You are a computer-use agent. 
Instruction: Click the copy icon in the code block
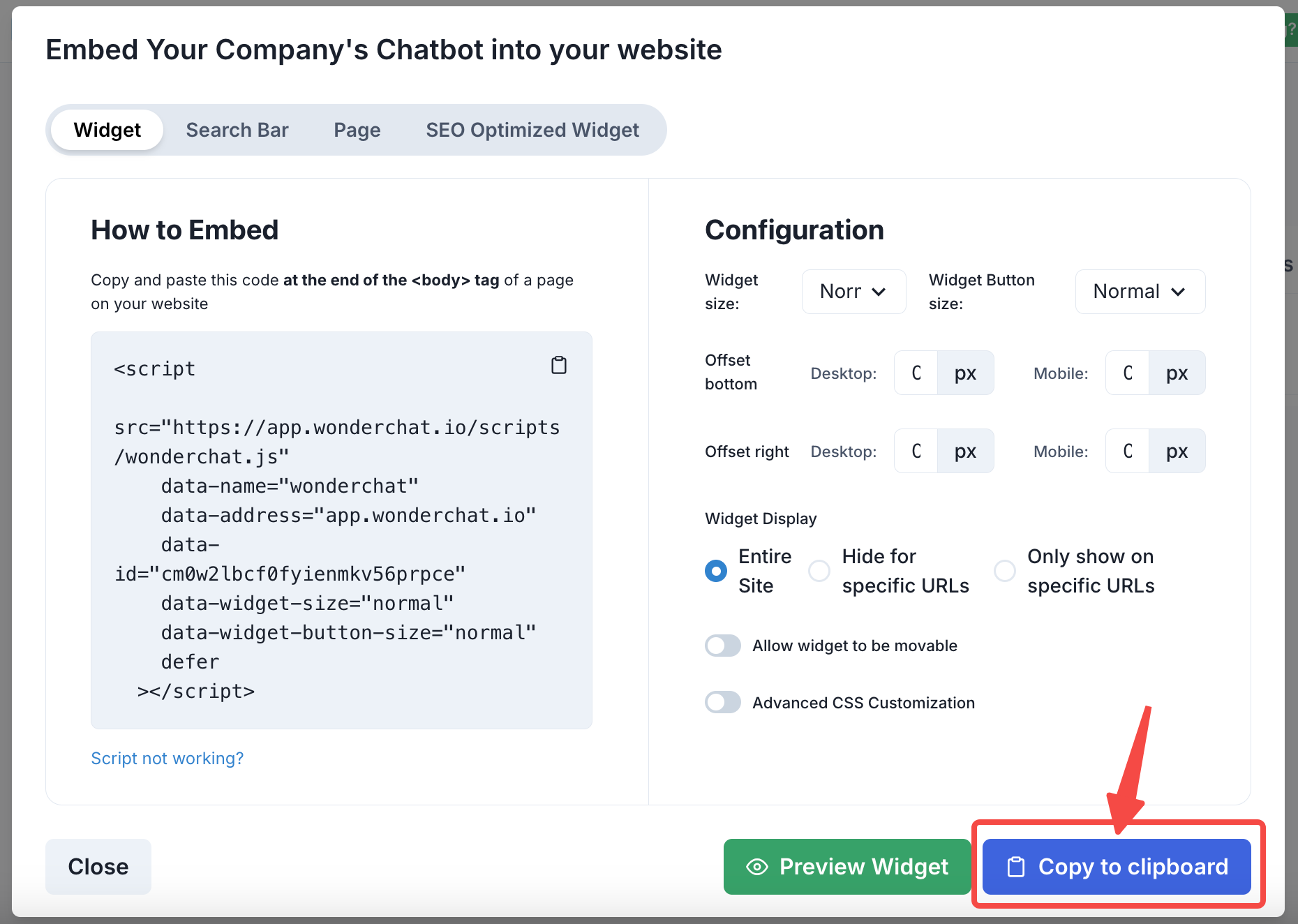559,365
